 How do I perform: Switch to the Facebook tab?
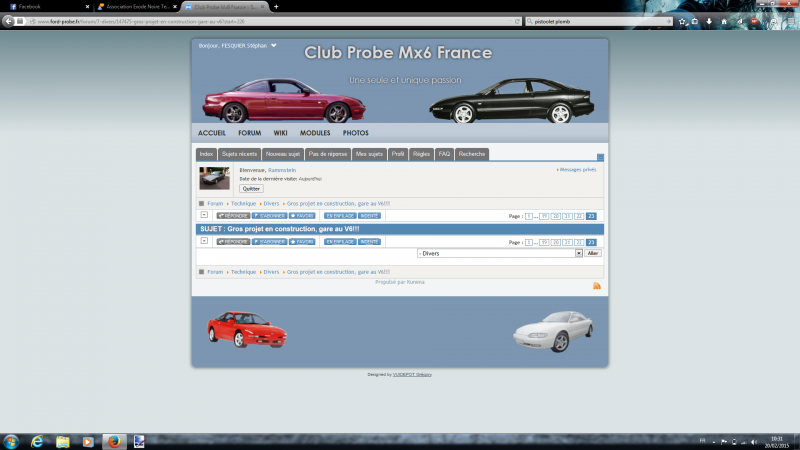(x=47, y=7)
